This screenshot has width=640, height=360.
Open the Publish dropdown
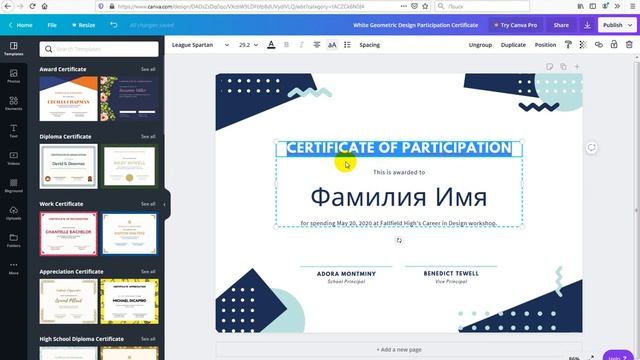click(617, 25)
